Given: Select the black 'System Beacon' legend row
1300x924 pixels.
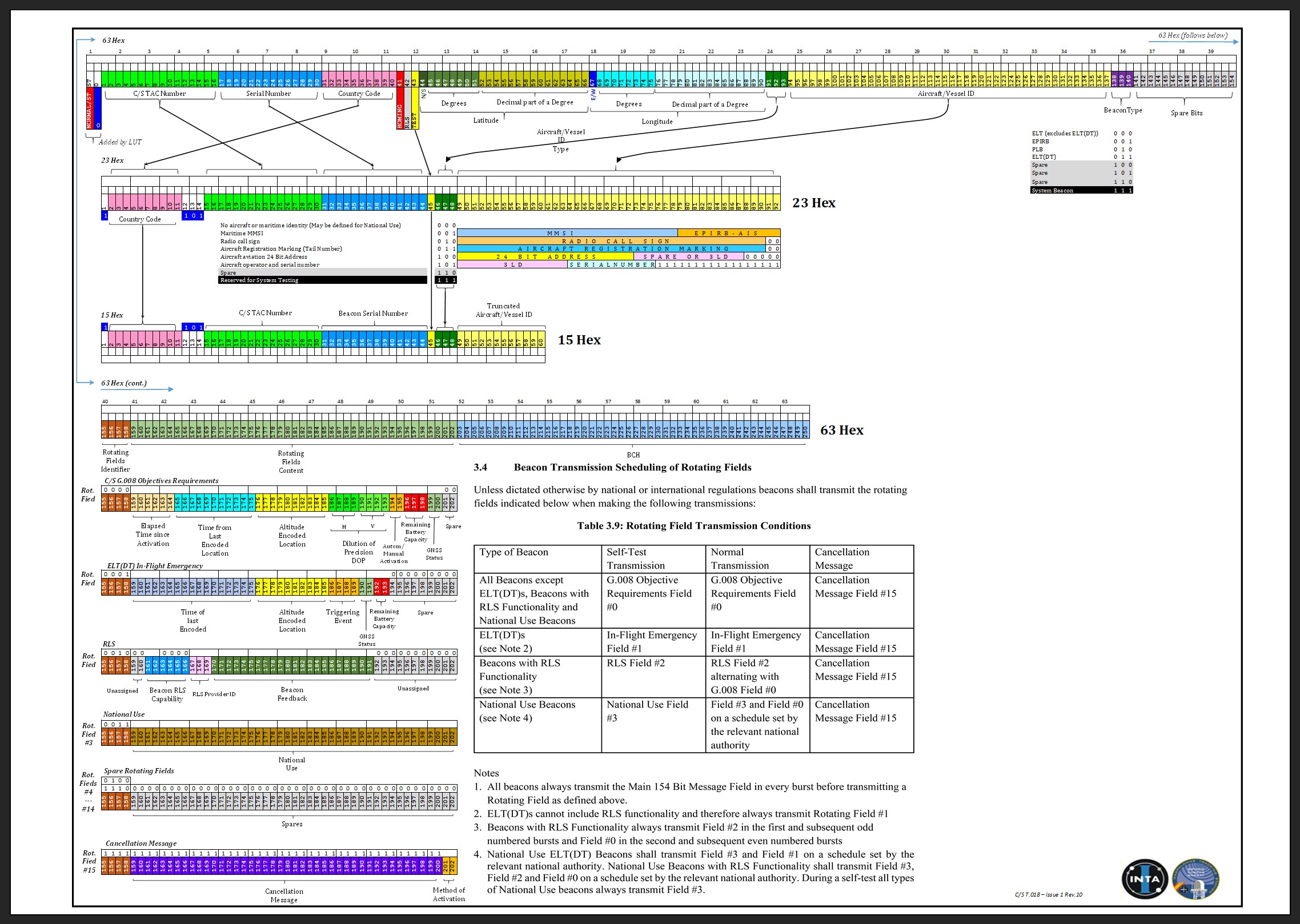Looking at the screenshot, I should tap(1081, 191).
